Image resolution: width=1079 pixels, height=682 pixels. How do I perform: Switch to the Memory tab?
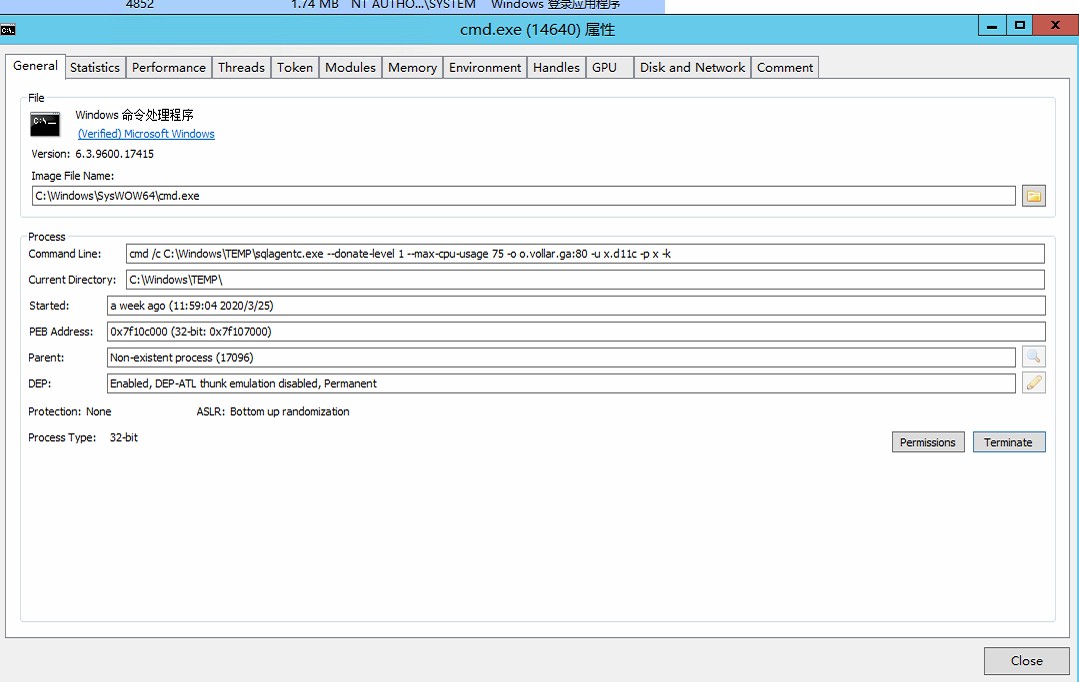click(412, 68)
